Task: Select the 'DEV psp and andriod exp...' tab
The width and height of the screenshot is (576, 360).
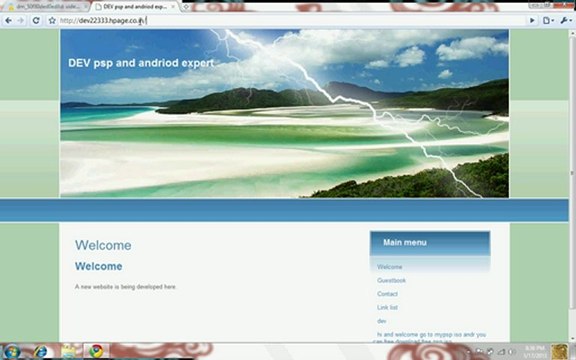Action: (x=134, y=7)
